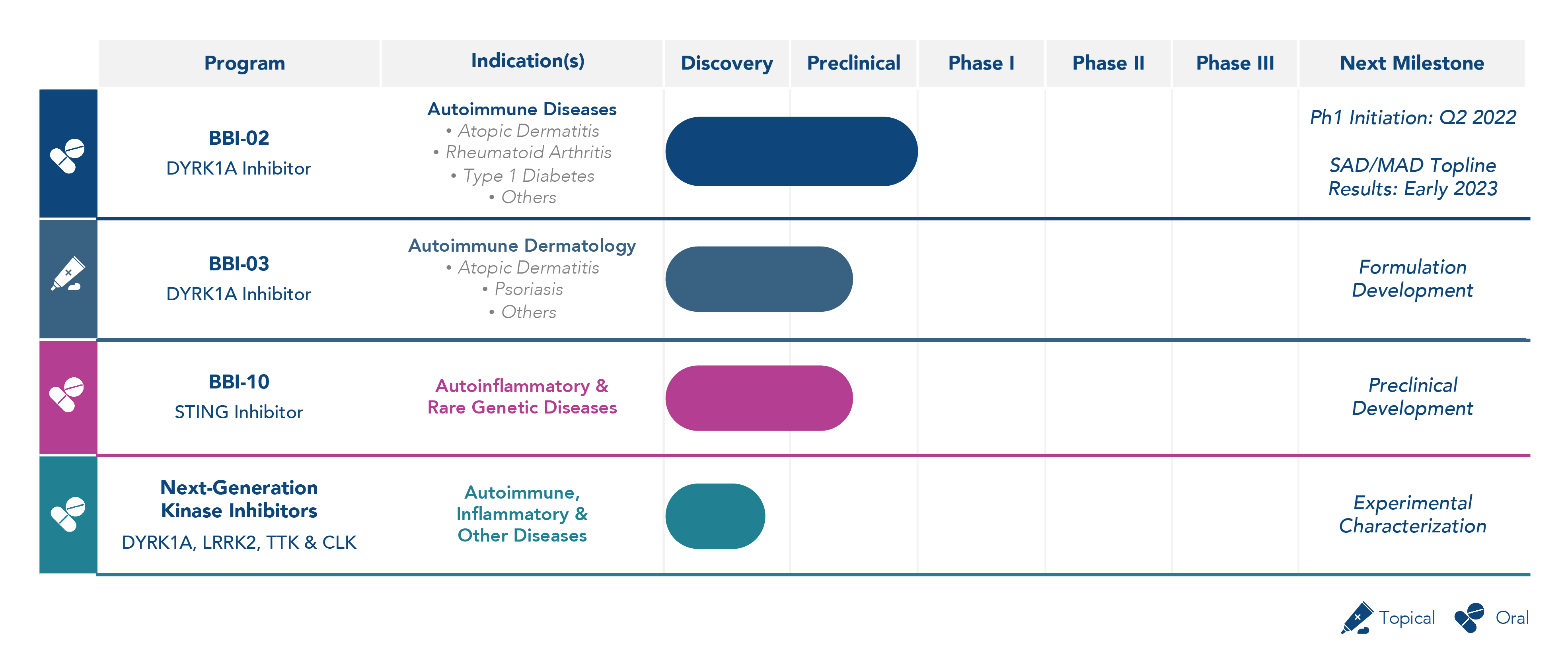Screen dimensions: 1568x664
Task: Click the BBI-03 slate blue progress bar
Action: tap(758, 279)
